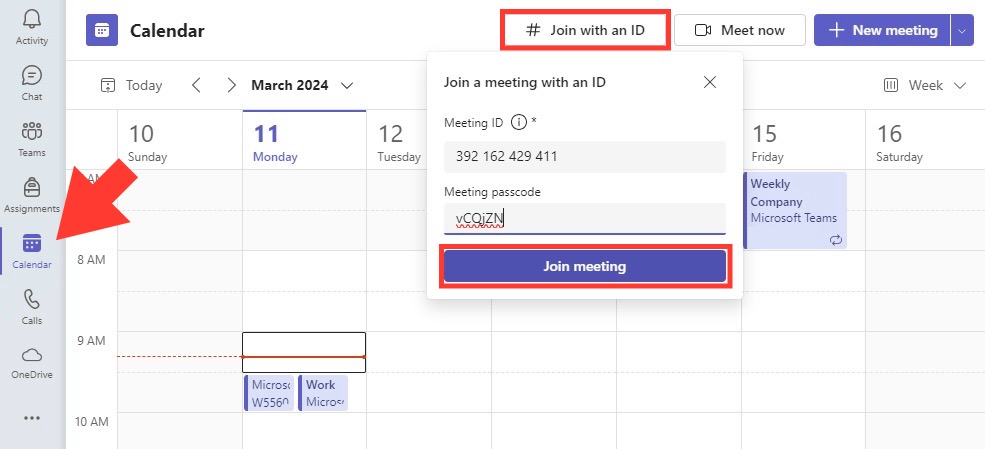
Task: Open the OneDrive cloud icon
Action: (x=31, y=355)
